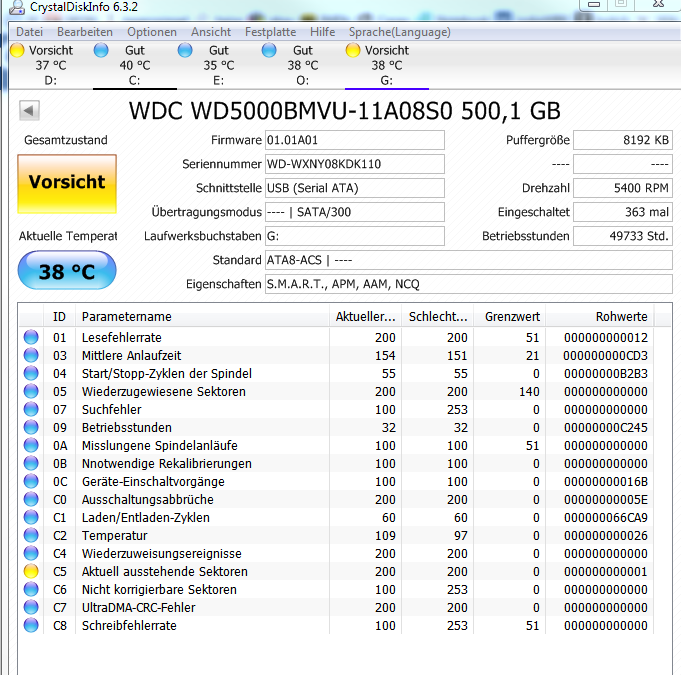
Task: Minimize the CrystalDiskInfo window
Action: point(593,4)
